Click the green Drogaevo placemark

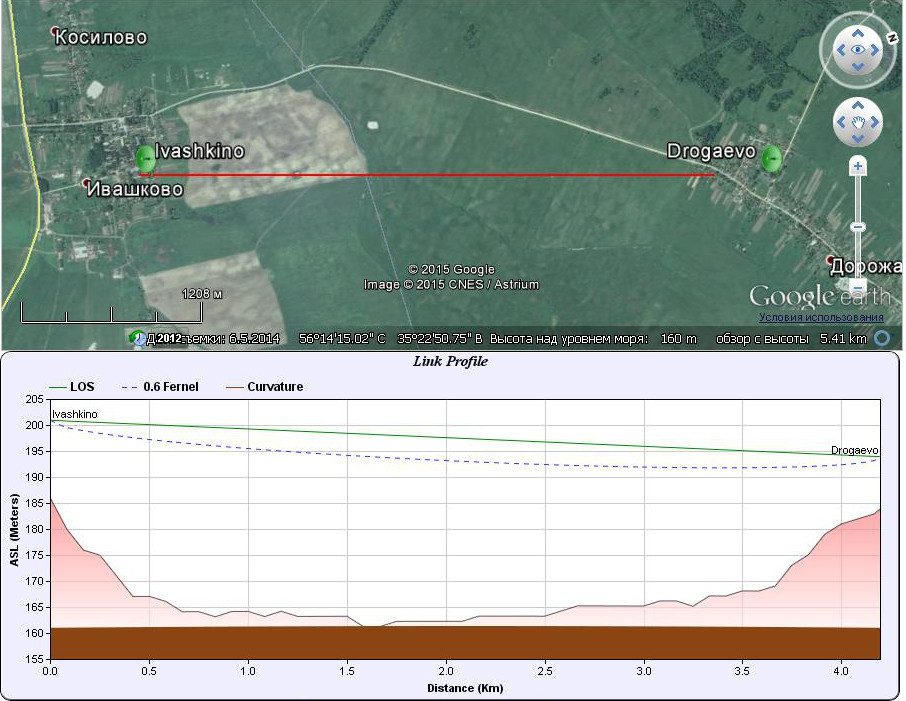771,159
